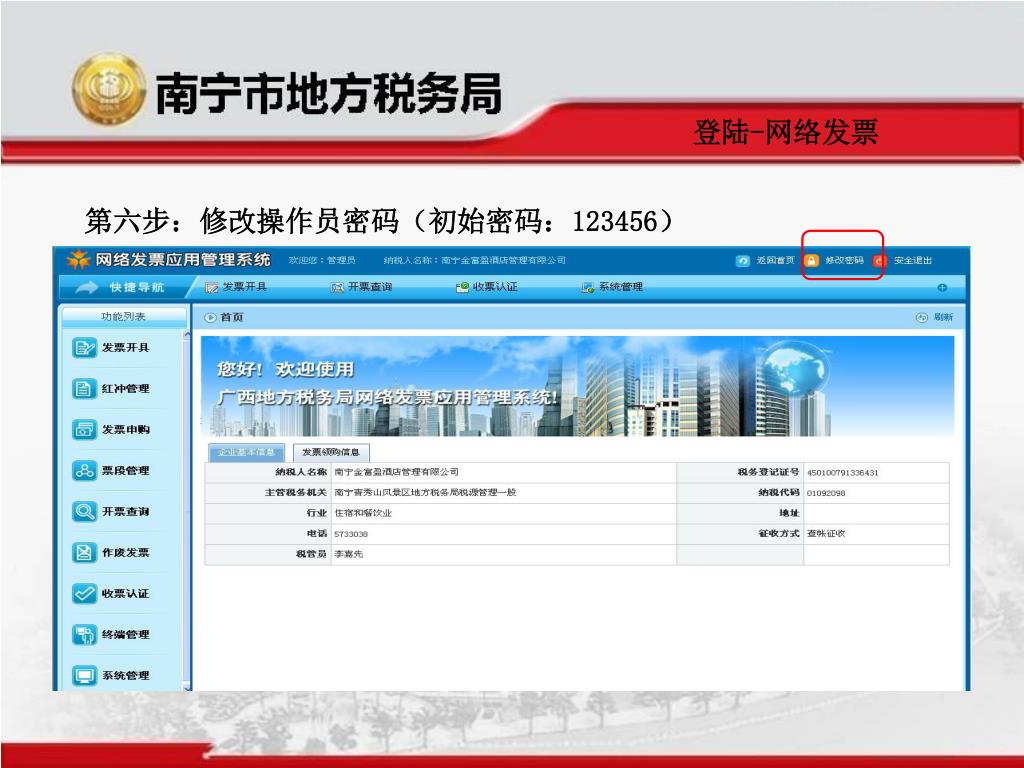
Task: Click the 刷新 text button
Action: (x=943, y=317)
